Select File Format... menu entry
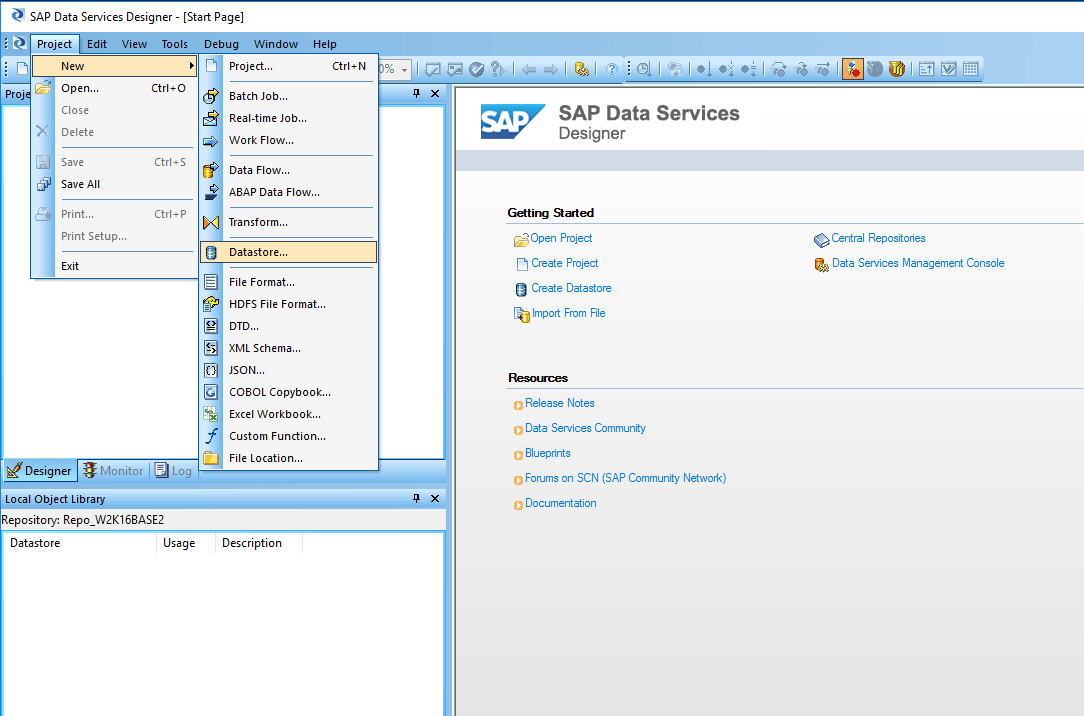 [x=288, y=282]
